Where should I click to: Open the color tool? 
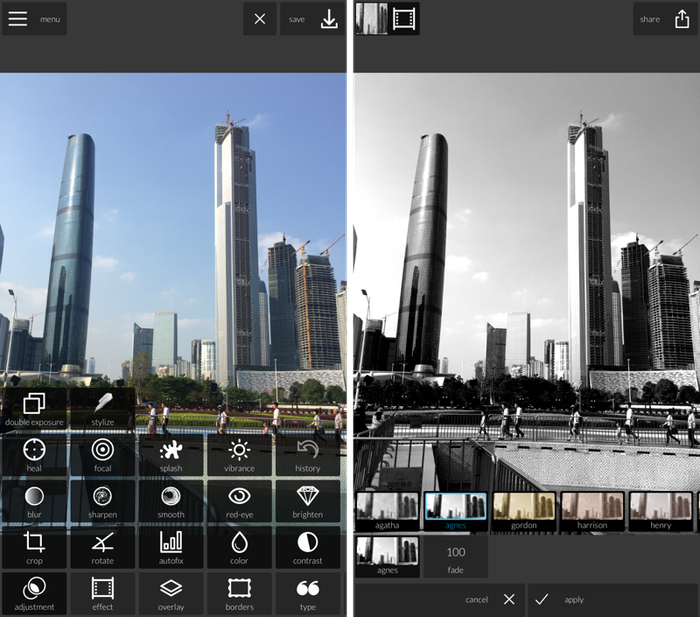pos(239,548)
